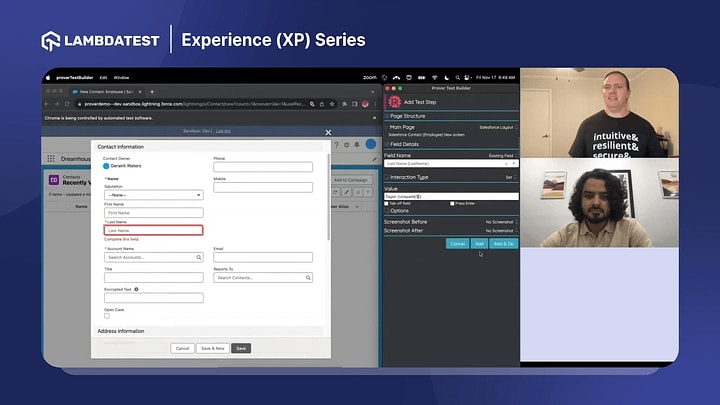The image size is (720, 405).
Task: Click the Search Accounts lookup field
Action: tap(154, 257)
